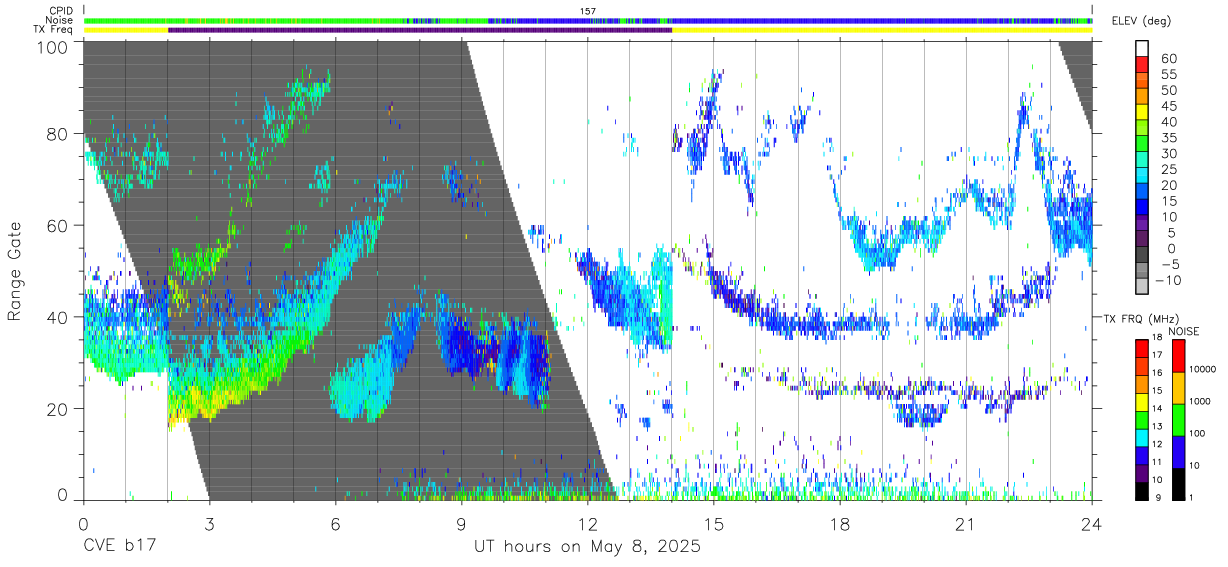The width and height of the screenshot is (1228, 567).
Task: Click the x-axis hour tick 3
Action: coord(208,525)
